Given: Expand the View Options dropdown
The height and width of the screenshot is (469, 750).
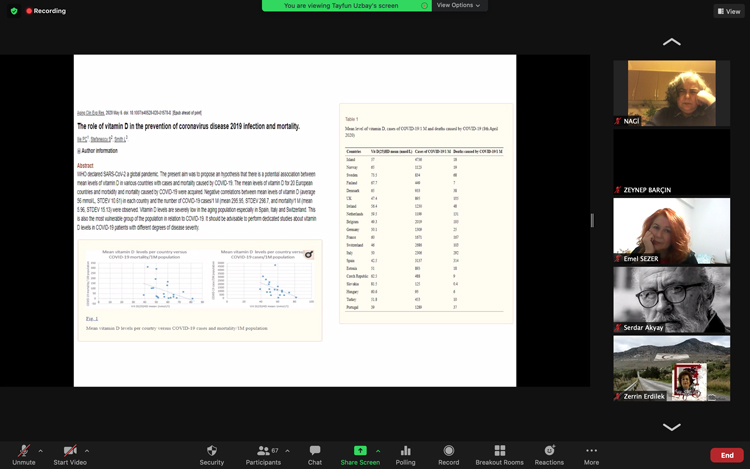Looking at the screenshot, I should (458, 6).
